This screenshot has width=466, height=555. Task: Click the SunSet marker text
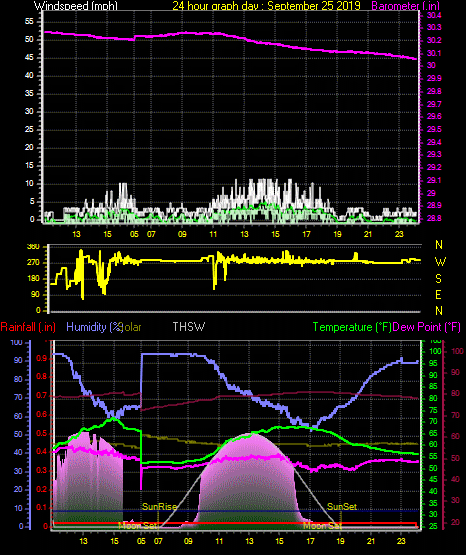[x=341, y=507]
